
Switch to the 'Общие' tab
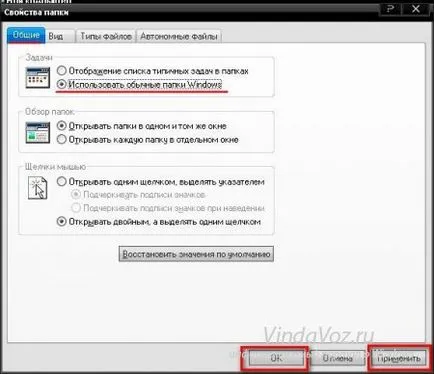(x=26, y=35)
